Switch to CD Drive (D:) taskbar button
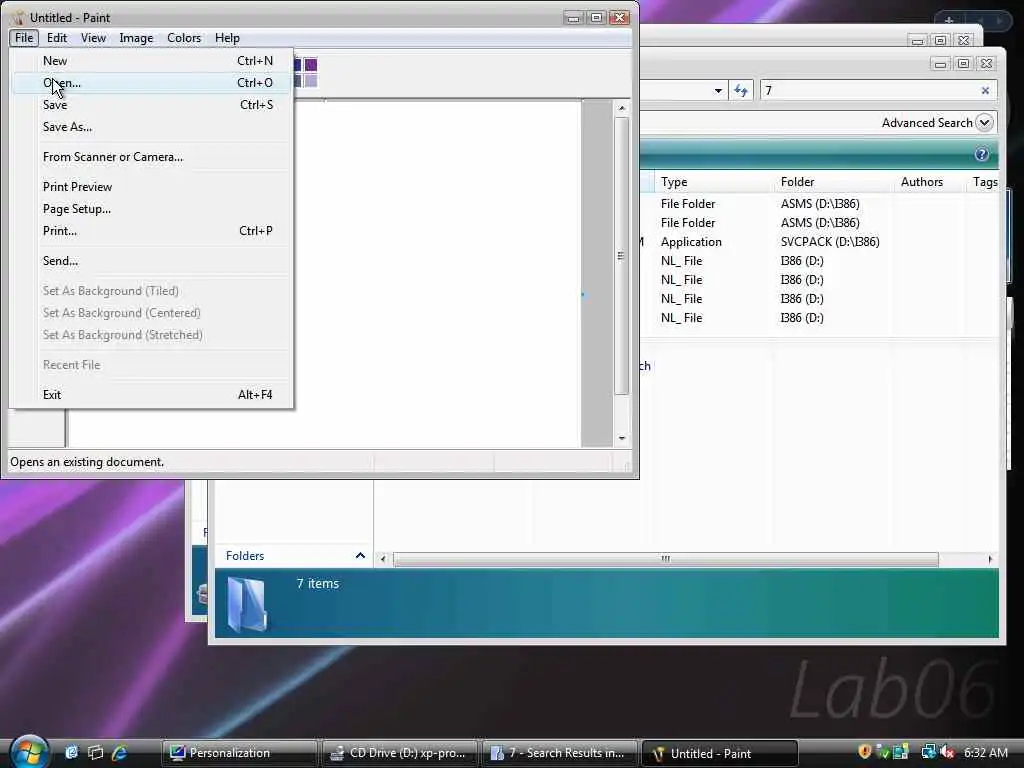 [400, 753]
